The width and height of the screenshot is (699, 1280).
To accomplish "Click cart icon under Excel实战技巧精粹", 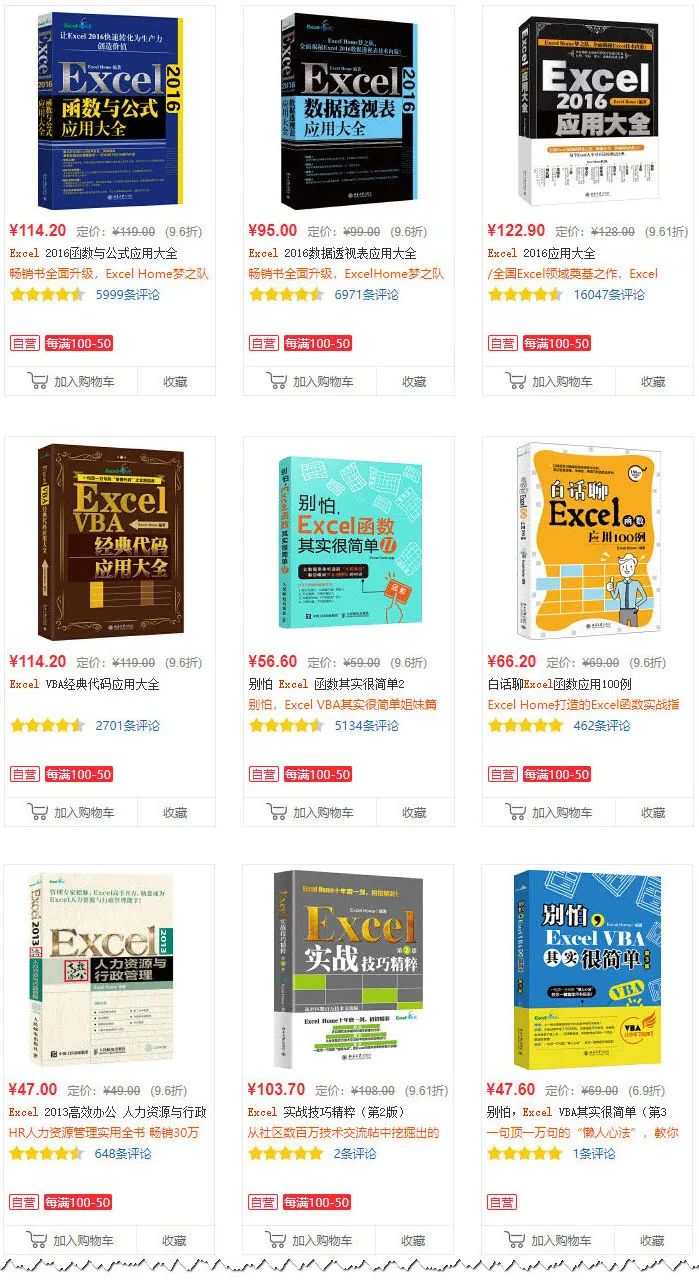I will pos(277,1240).
